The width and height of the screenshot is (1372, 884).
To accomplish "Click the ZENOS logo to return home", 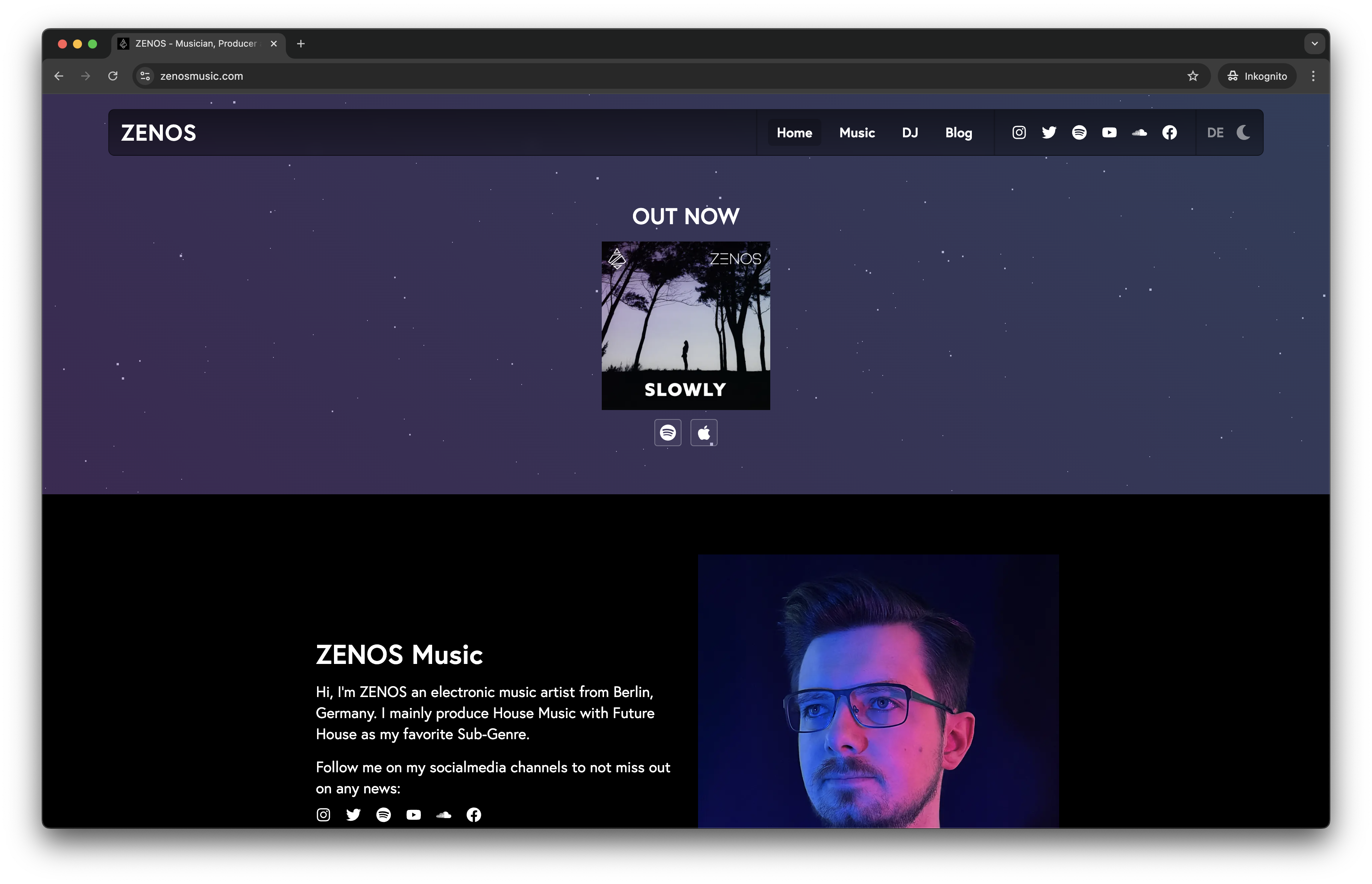I will tap(158, 132).
